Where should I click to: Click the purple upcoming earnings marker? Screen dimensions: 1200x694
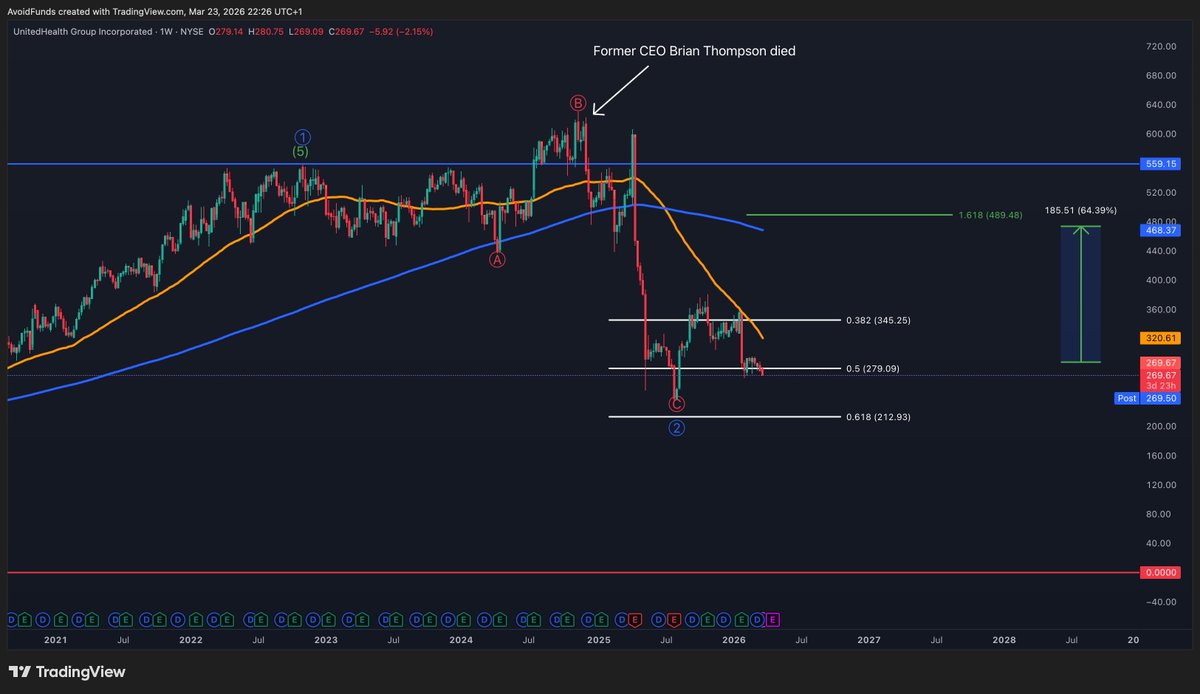point(773,620)
